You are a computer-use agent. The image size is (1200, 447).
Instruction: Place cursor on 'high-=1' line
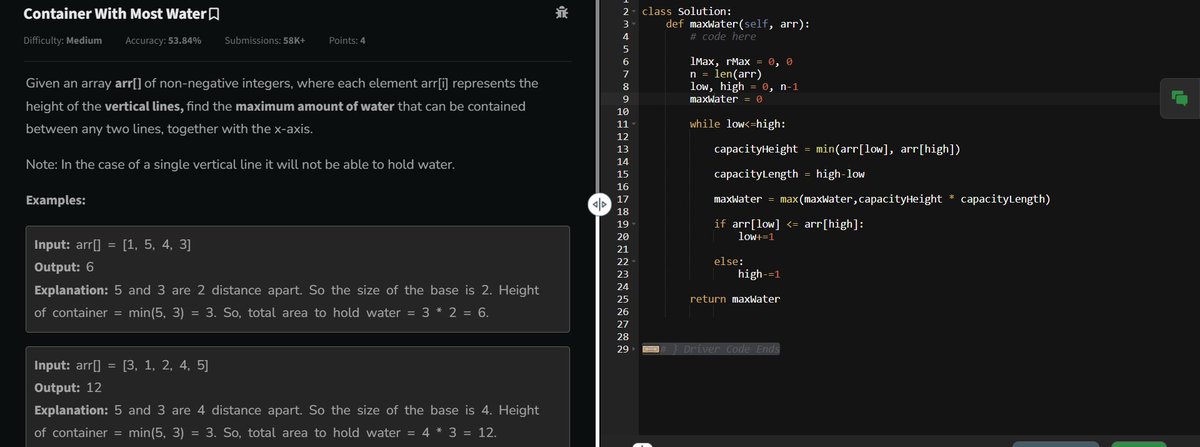point(760,274)
